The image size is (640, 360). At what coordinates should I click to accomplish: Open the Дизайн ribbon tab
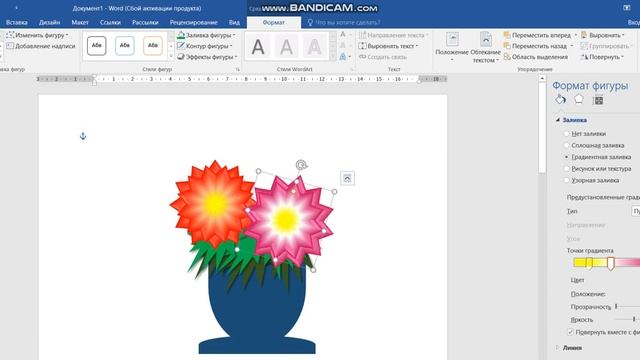tap(49, 22)
